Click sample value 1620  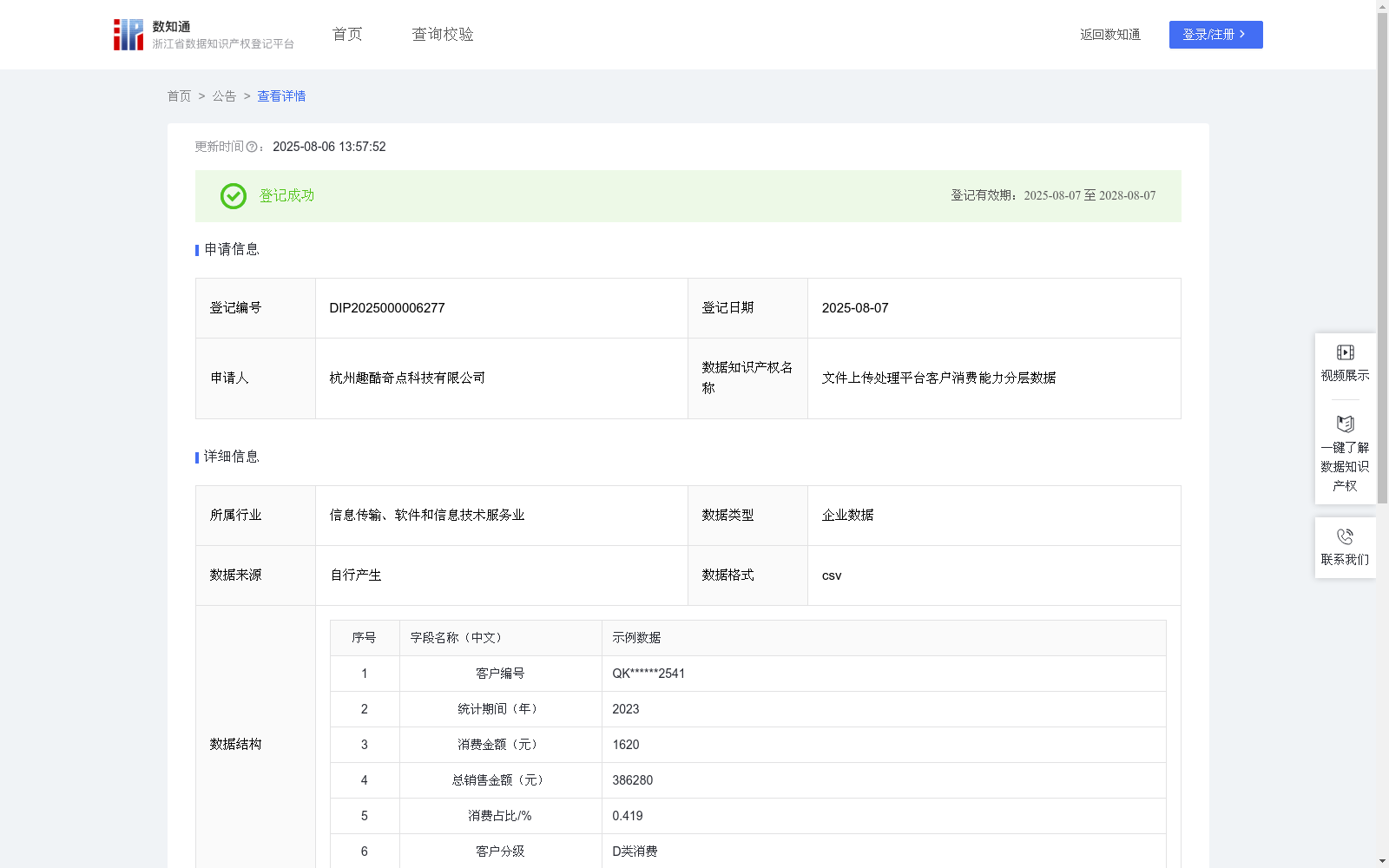pos(626,745)
